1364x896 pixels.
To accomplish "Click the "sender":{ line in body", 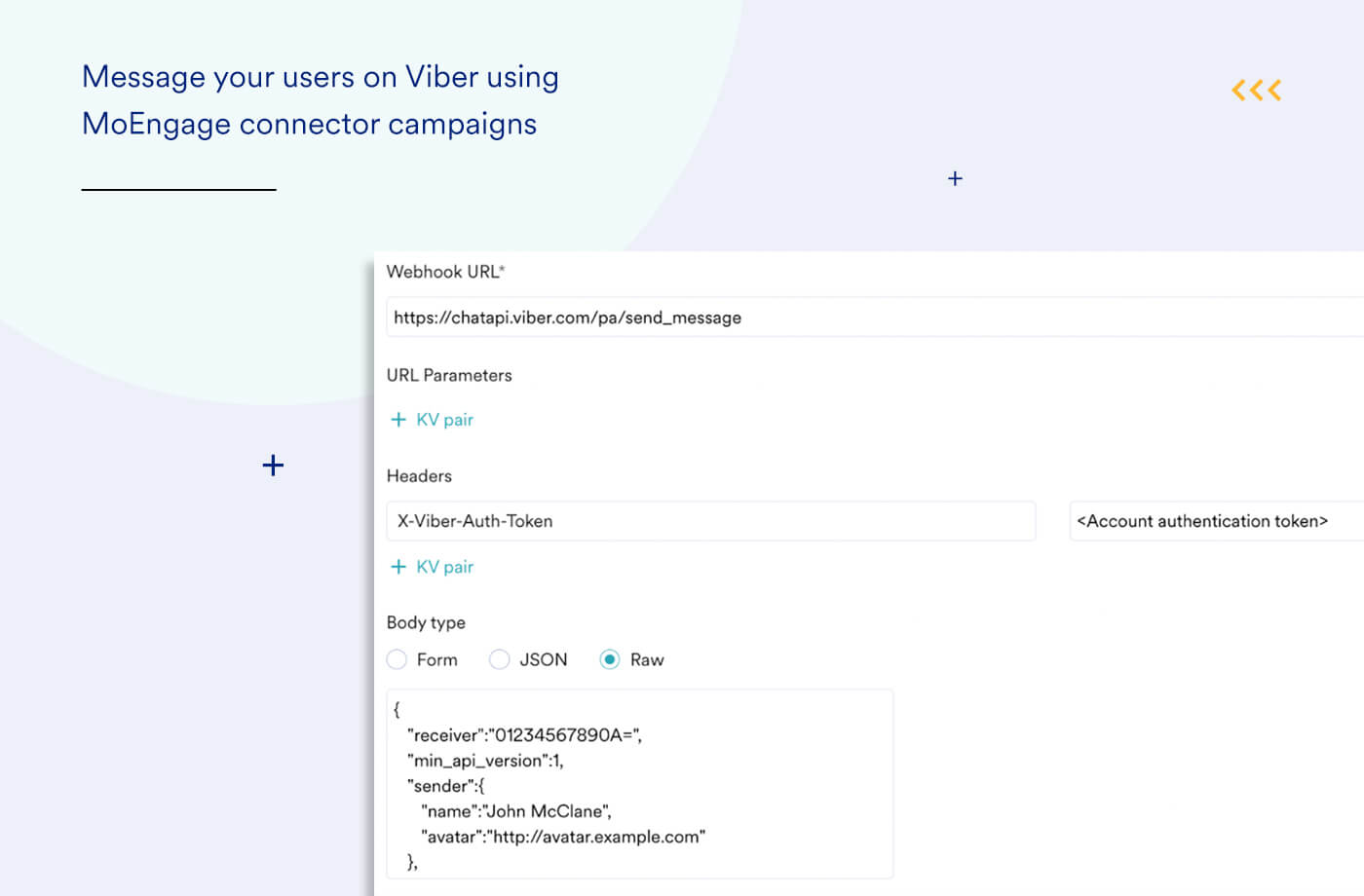I will 445,786.
